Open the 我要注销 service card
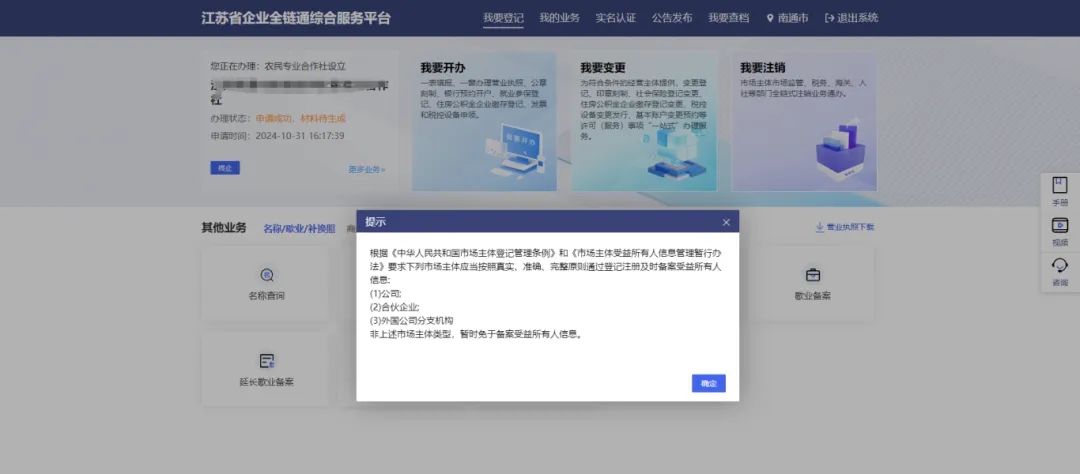This screenshot has width=1080, height=474. (803, 121)
